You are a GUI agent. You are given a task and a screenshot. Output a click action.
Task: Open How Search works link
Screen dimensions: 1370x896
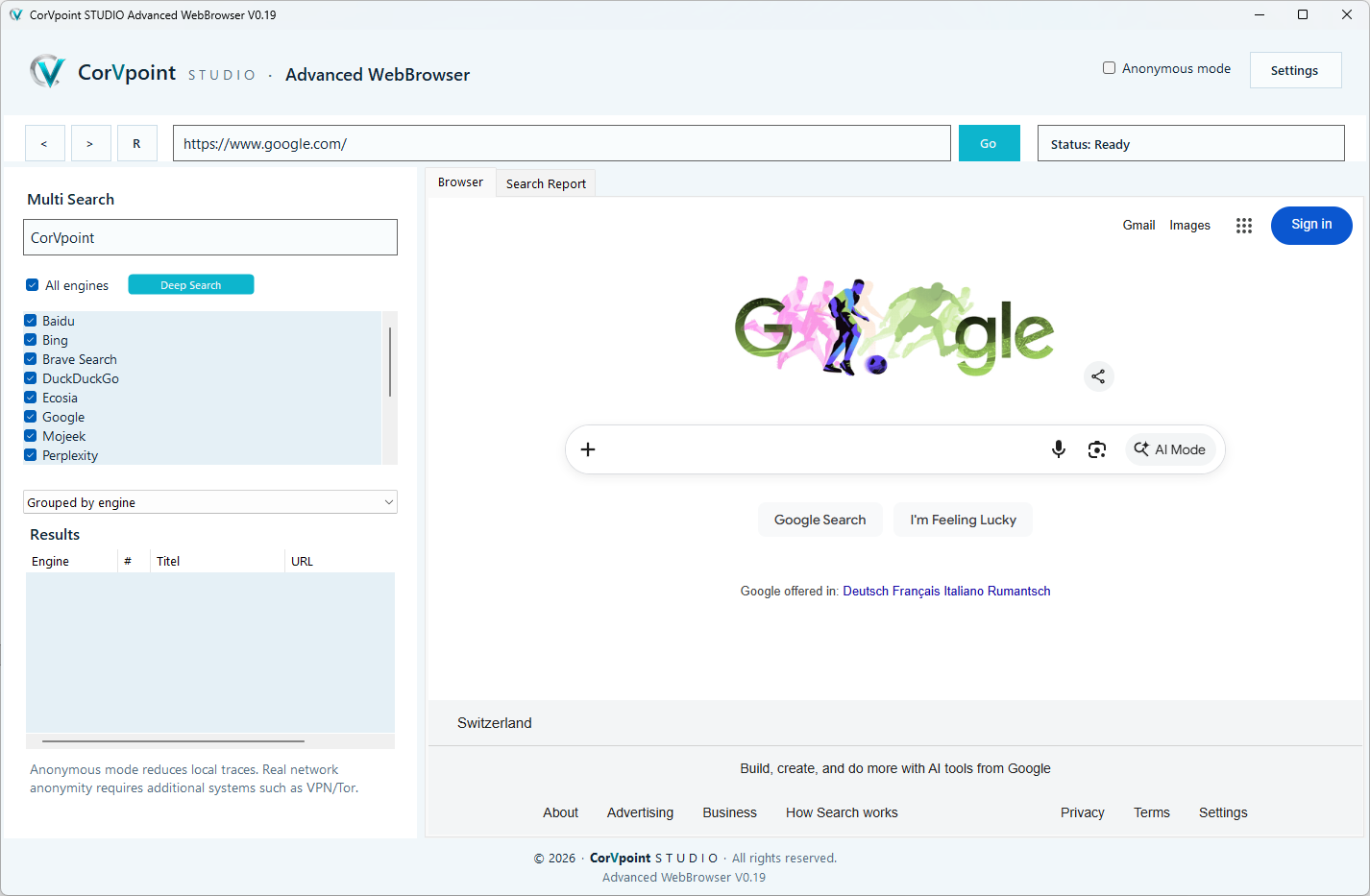click(x=842, y=812)
